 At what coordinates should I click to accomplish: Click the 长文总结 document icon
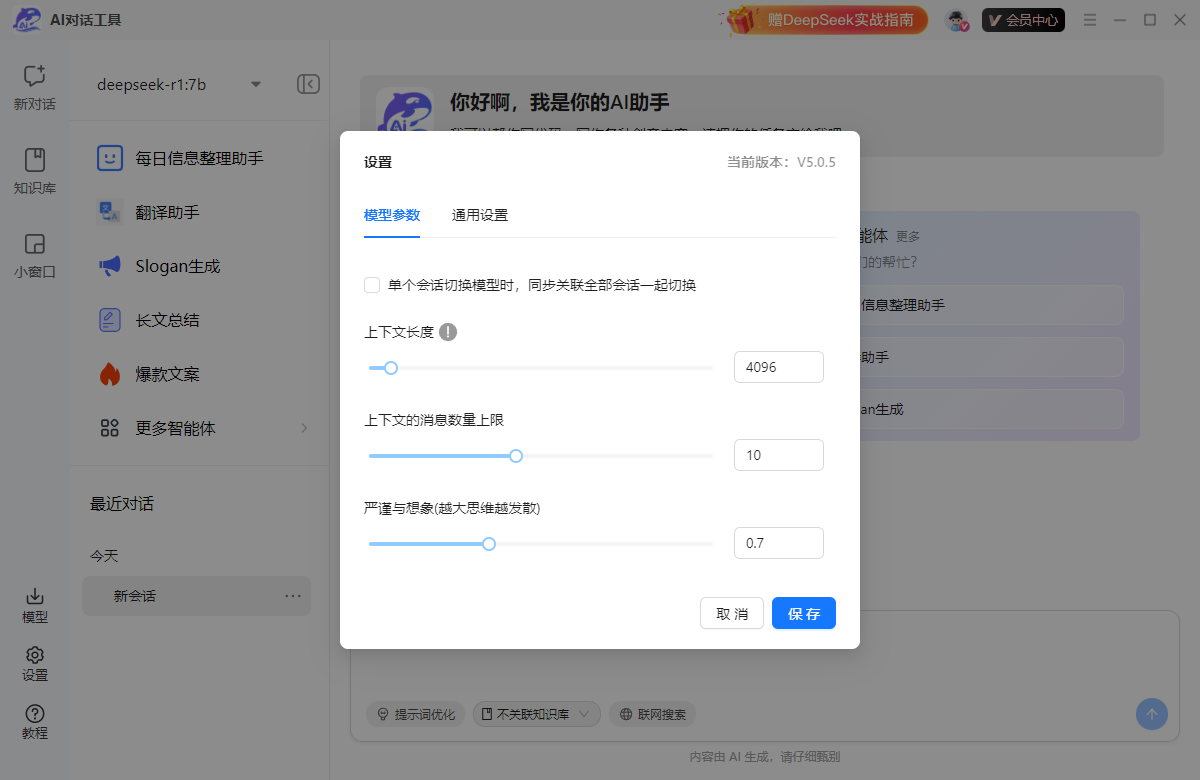click(110, 320)
